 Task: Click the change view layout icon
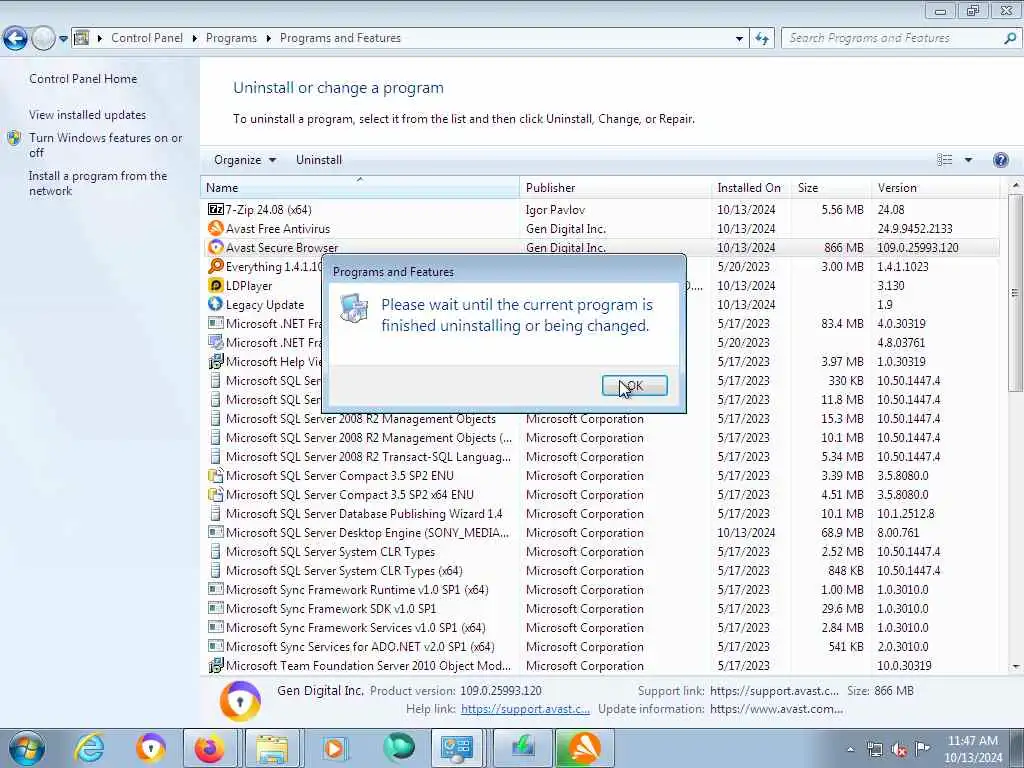(x=944, y=160)
